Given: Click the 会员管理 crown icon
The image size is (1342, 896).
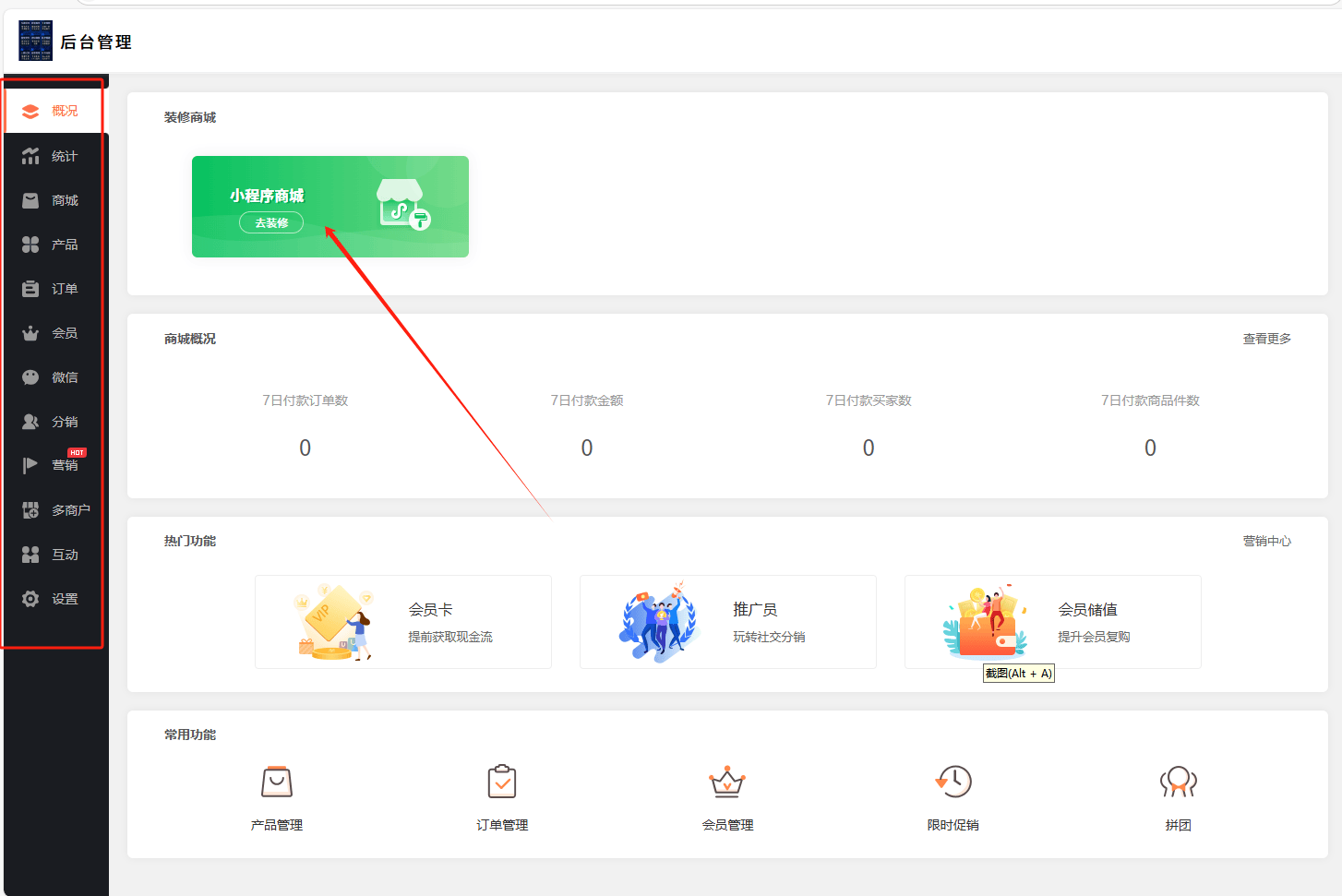Looking at the screenshot, I should 727,783.
